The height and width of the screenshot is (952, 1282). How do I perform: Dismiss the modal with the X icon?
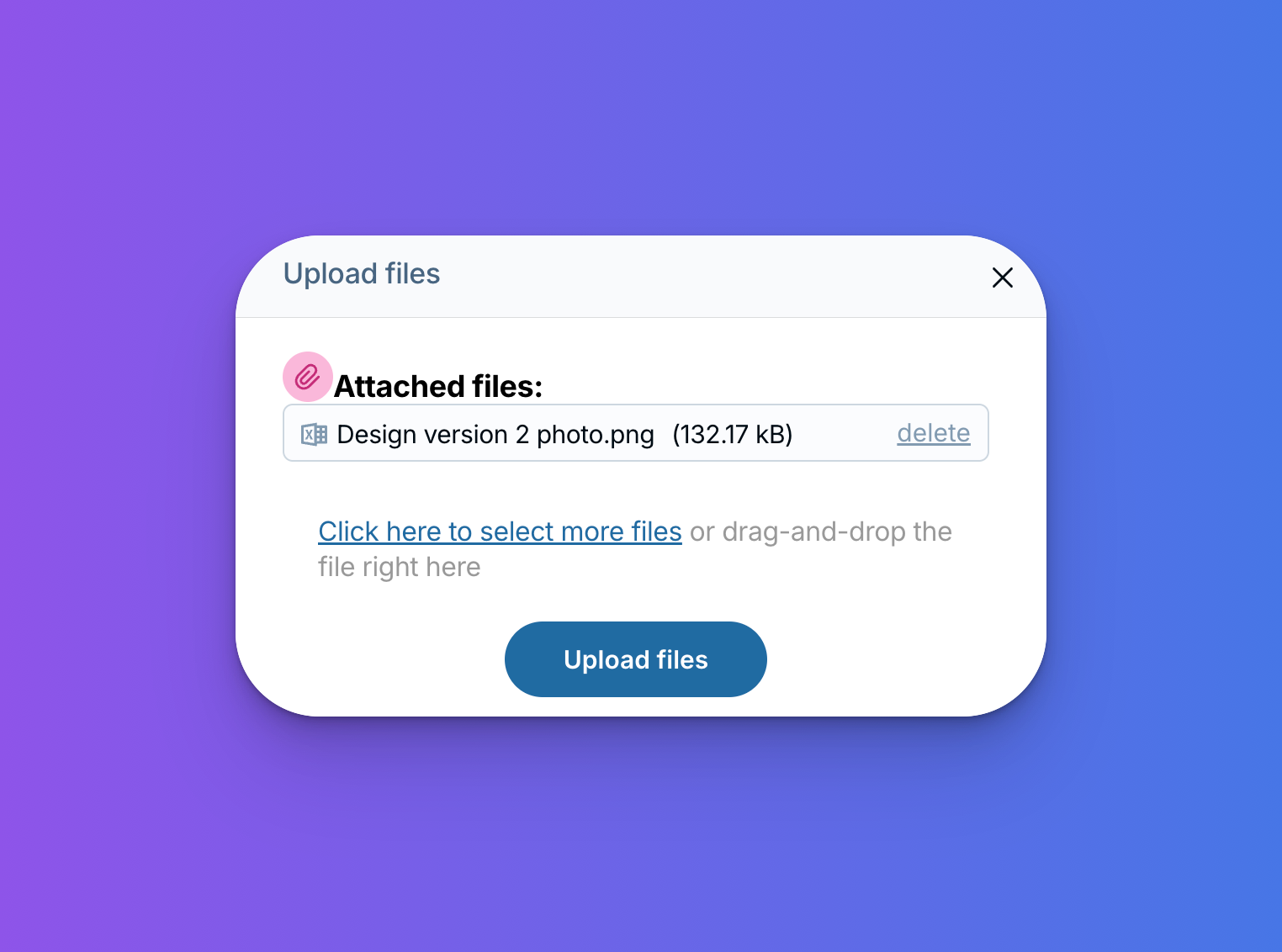coord(1002,278)
